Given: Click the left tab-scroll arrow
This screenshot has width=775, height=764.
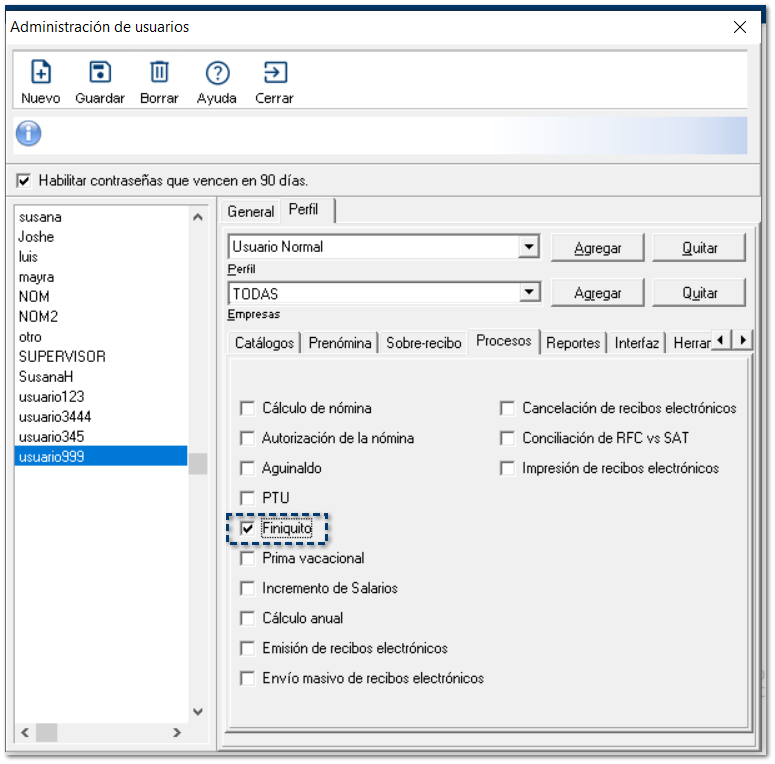Looking at the screenshot, I should [x=721, y=340].
